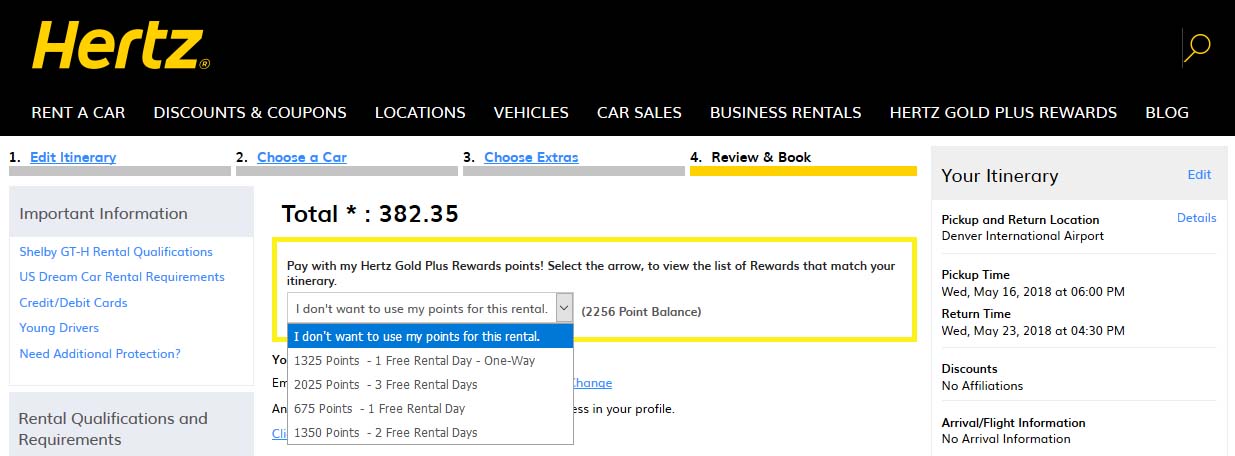The image size is (1235, 456).
Task: Open Hertz Gold Plus Rewards menu
Action: point(1003,113)
